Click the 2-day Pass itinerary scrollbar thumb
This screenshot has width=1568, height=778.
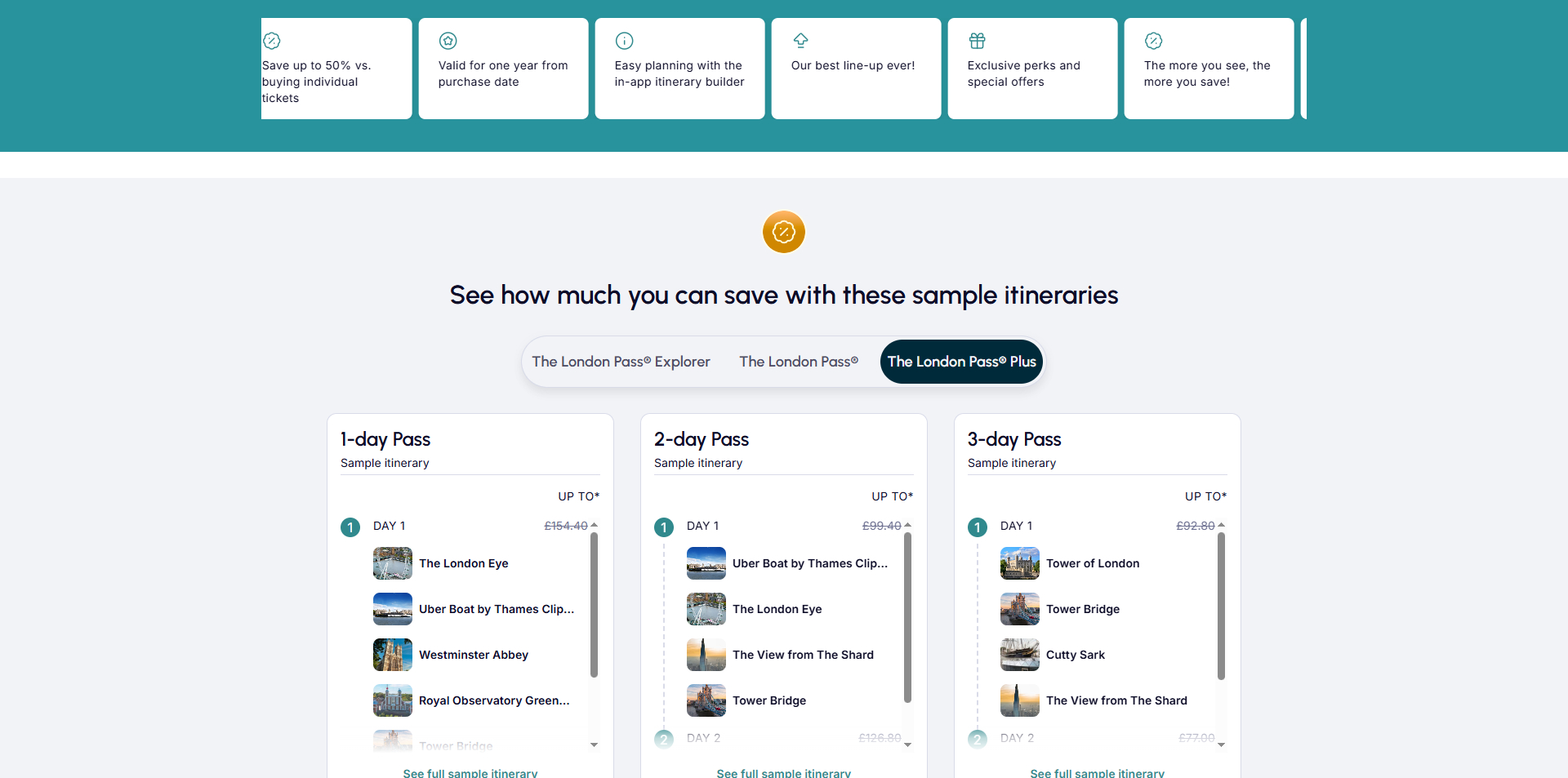907,616
